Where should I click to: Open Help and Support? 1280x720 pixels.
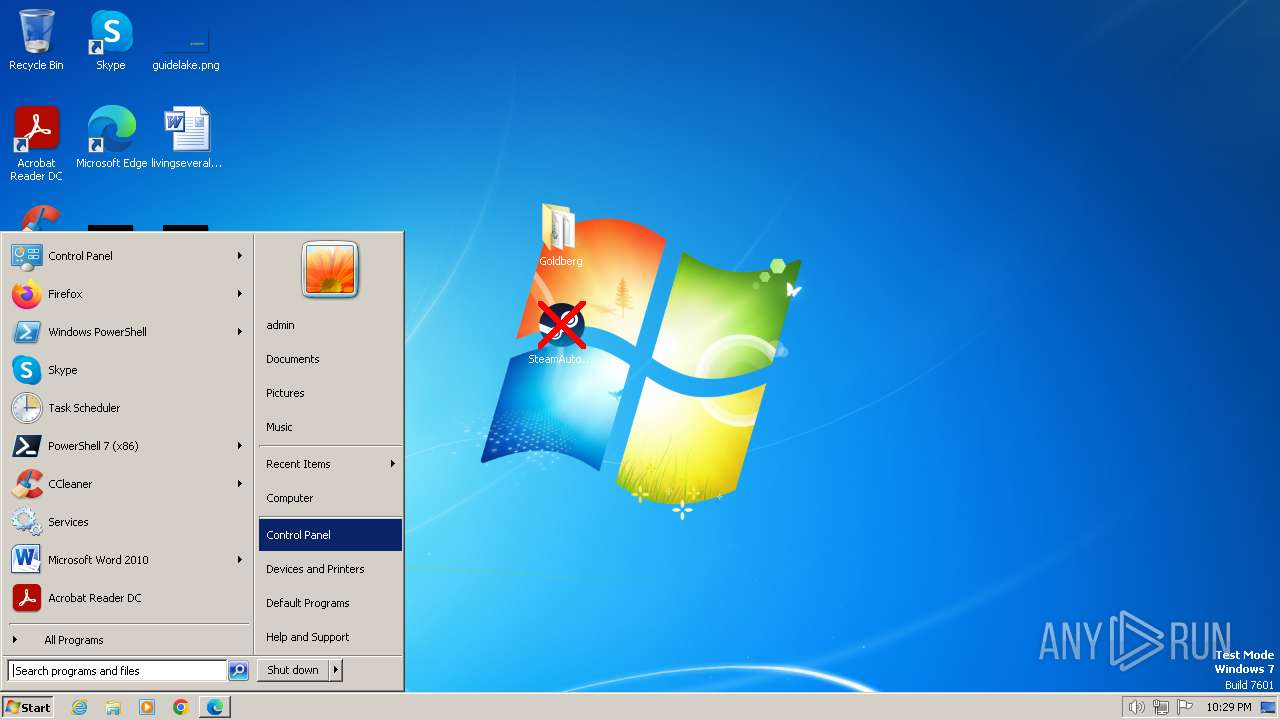[x=330, y=637]
